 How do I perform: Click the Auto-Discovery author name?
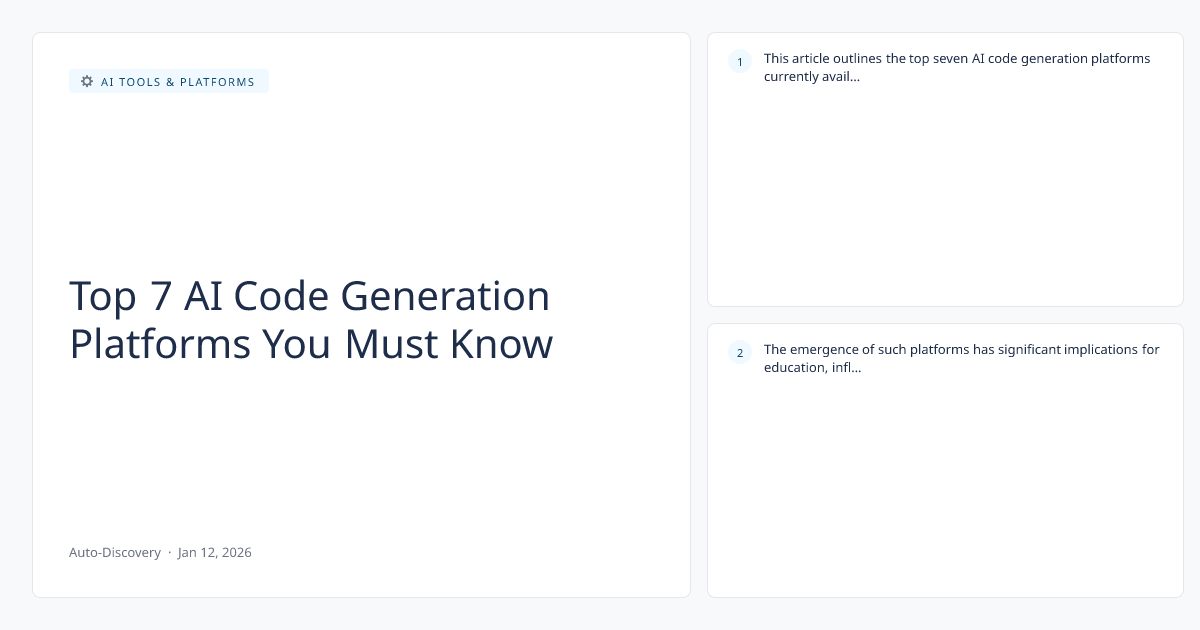coord(115,552)
